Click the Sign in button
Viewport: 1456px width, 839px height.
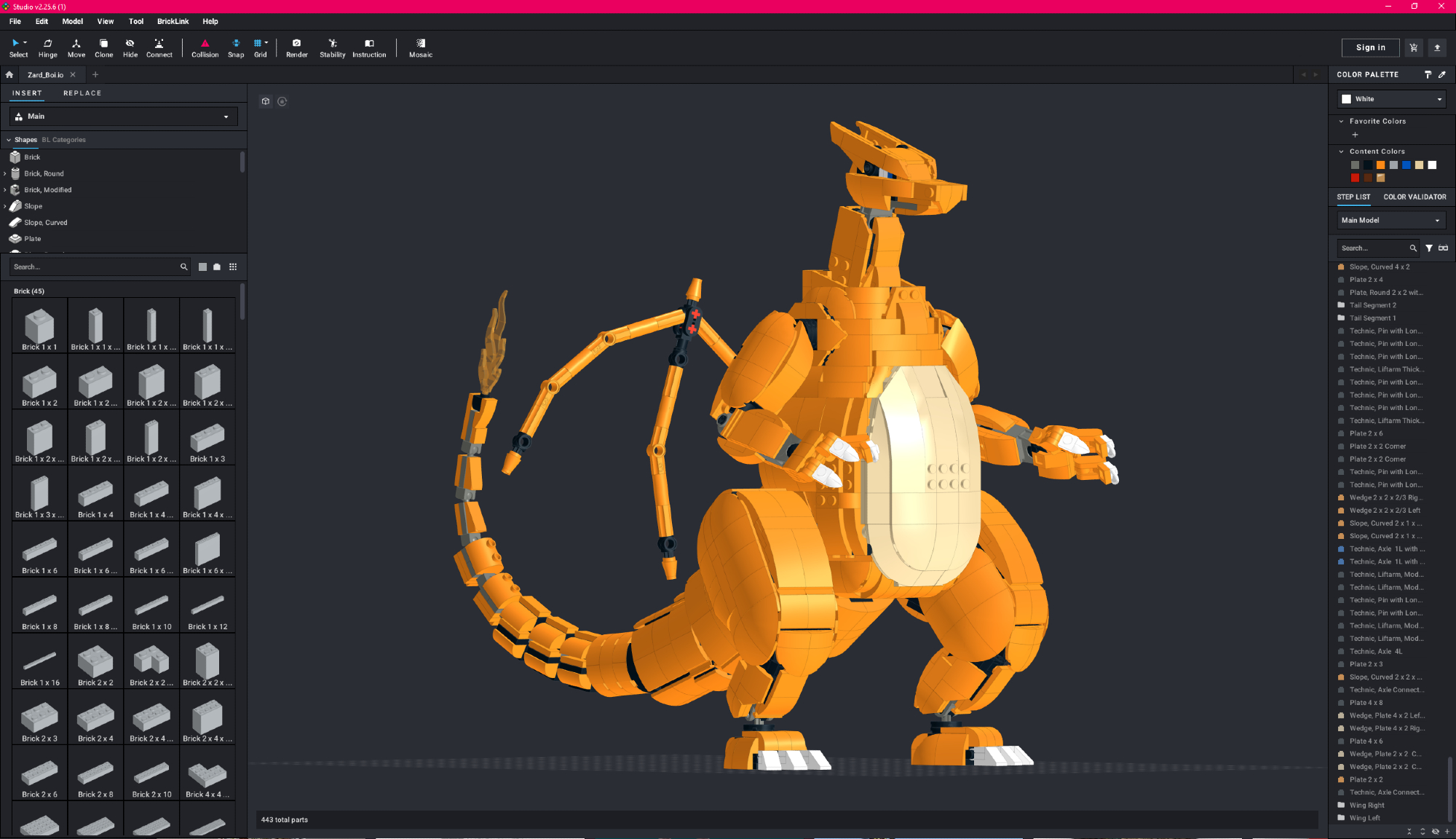coord(1370,47)
